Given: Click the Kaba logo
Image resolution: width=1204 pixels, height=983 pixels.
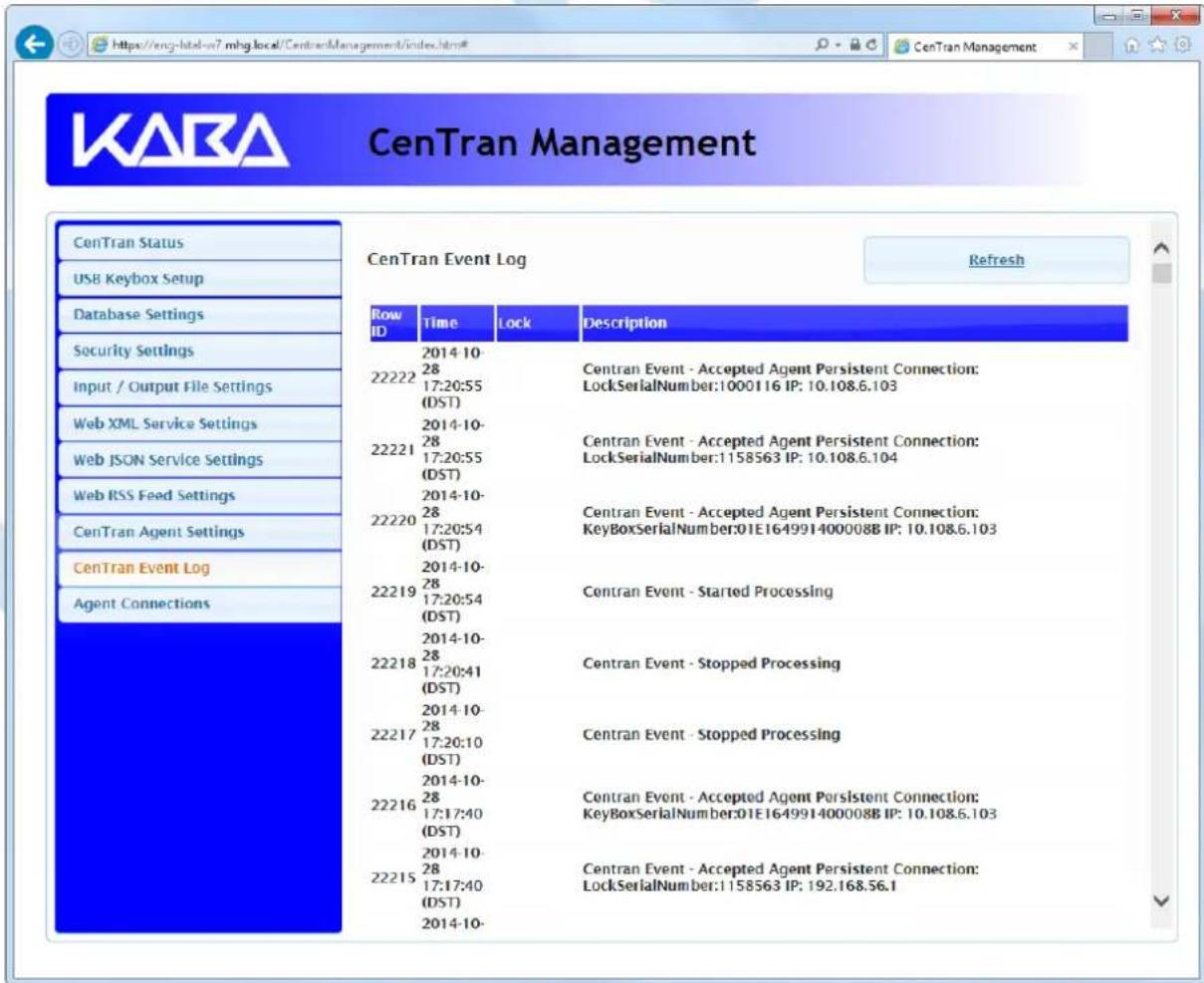Looking at the screenshot, I should point(179,140).
